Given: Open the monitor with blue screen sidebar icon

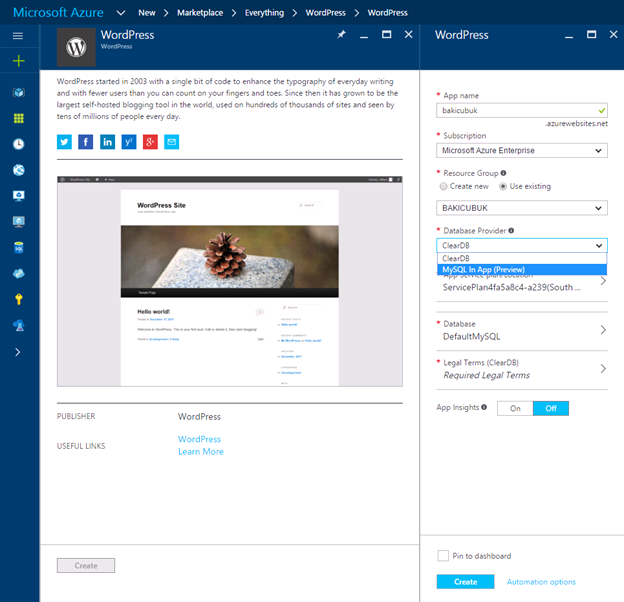Looking at the screenshot, I should [x=18, y=196].
